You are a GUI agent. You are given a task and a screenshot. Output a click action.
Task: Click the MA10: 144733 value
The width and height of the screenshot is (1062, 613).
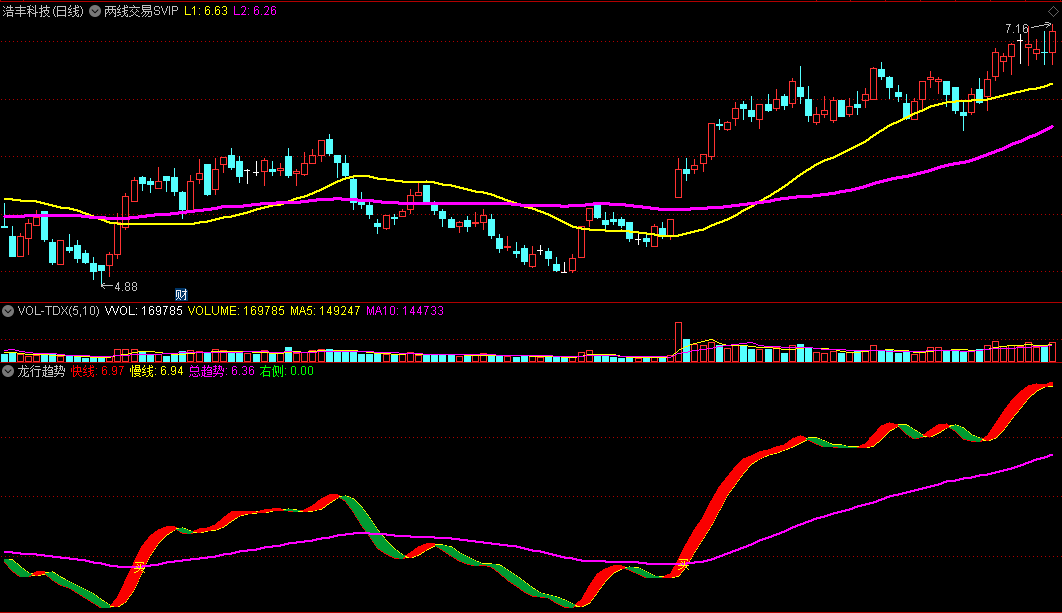[405, 311]
